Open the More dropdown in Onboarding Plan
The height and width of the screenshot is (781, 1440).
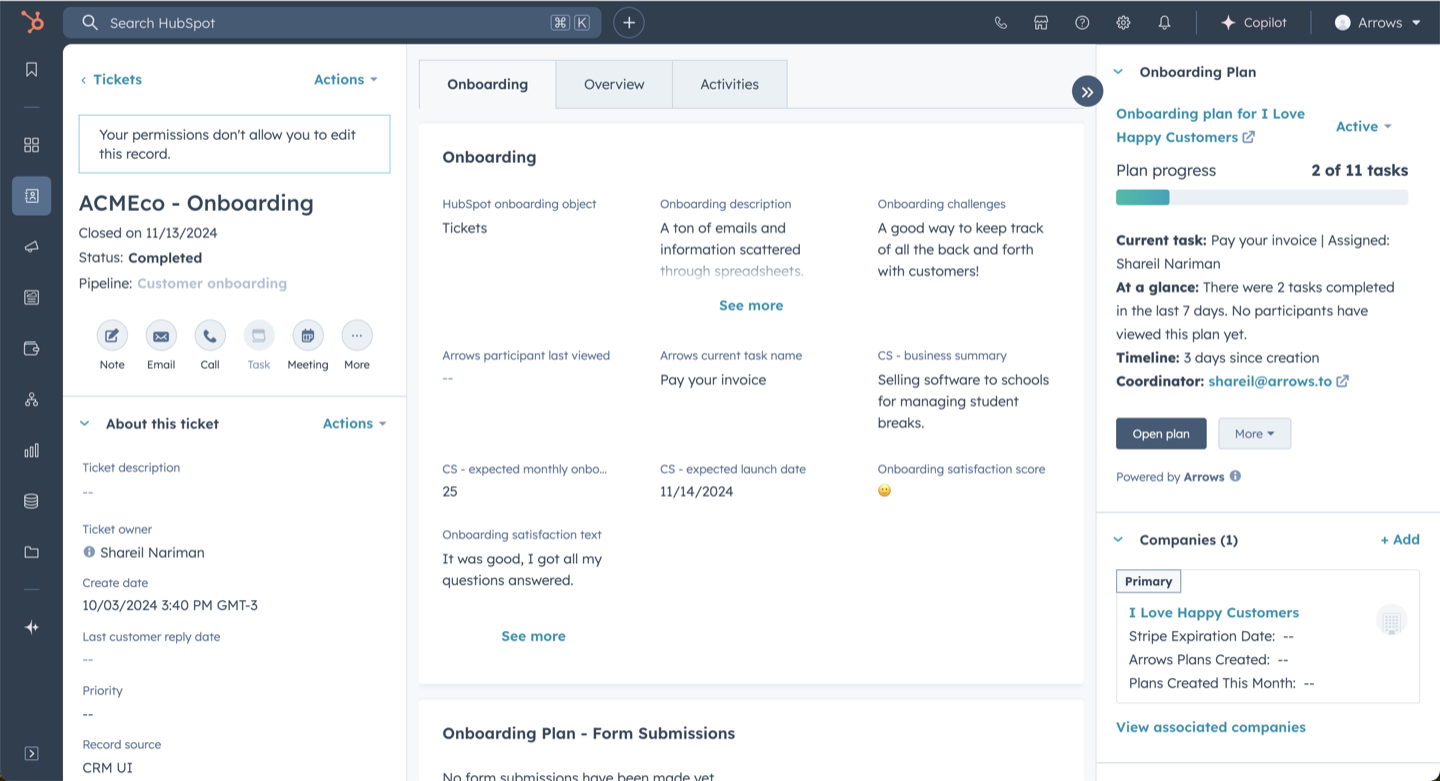point(1254,434)
